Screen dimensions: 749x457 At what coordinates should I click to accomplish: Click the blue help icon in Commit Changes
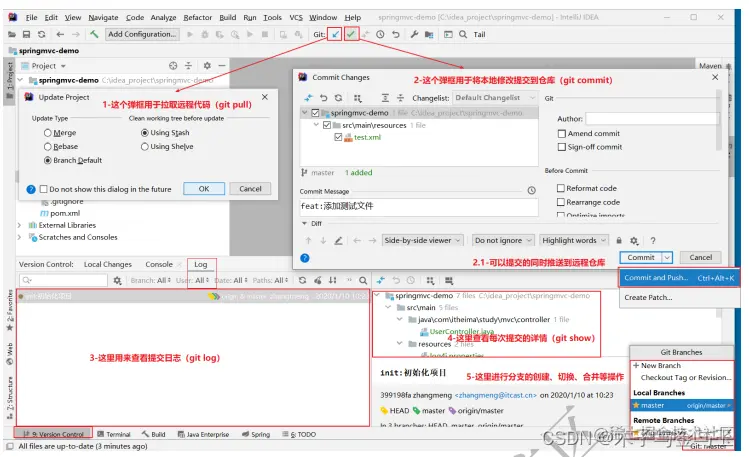tap(305, 258)
